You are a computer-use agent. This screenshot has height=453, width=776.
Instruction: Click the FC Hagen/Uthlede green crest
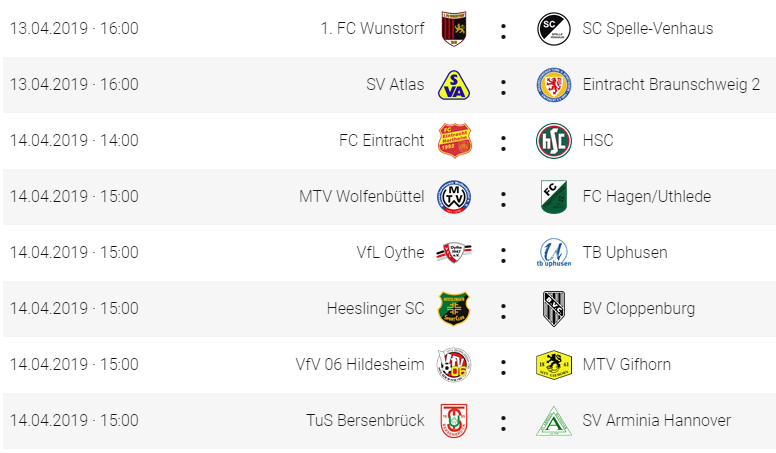click(x=554, y=197)
